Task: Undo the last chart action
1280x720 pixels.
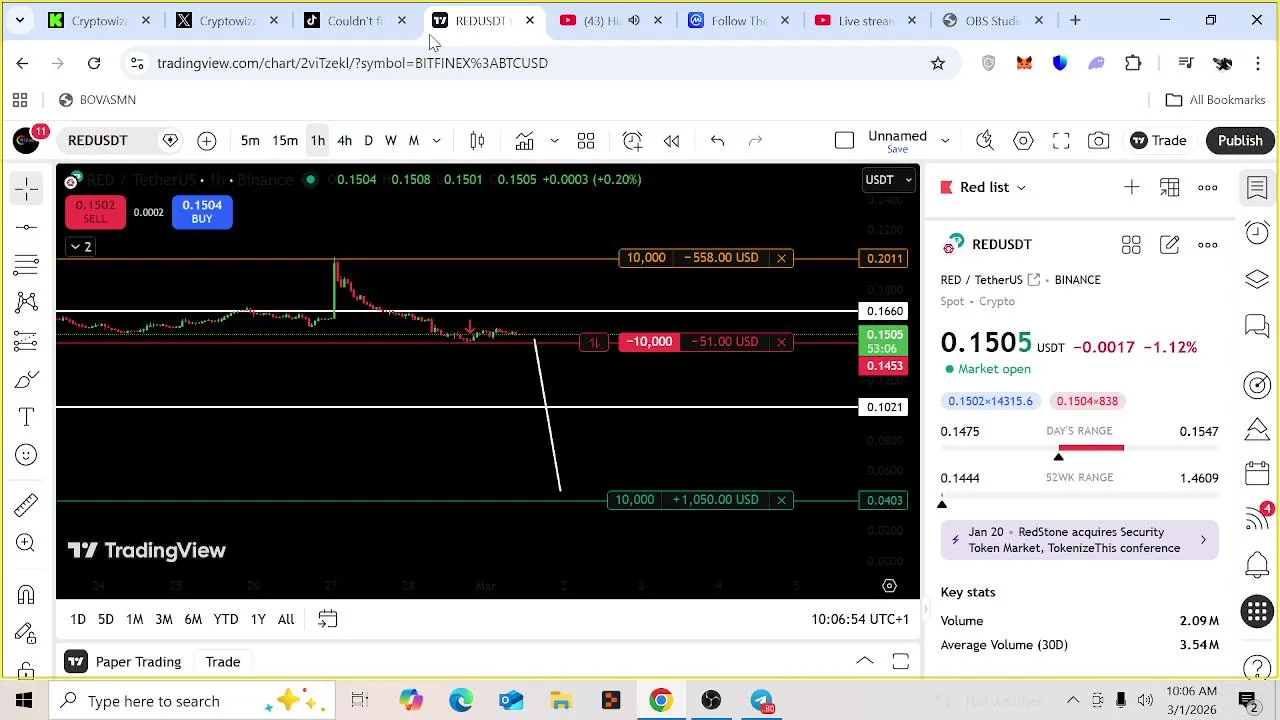Action: click(x=717, y=141)
